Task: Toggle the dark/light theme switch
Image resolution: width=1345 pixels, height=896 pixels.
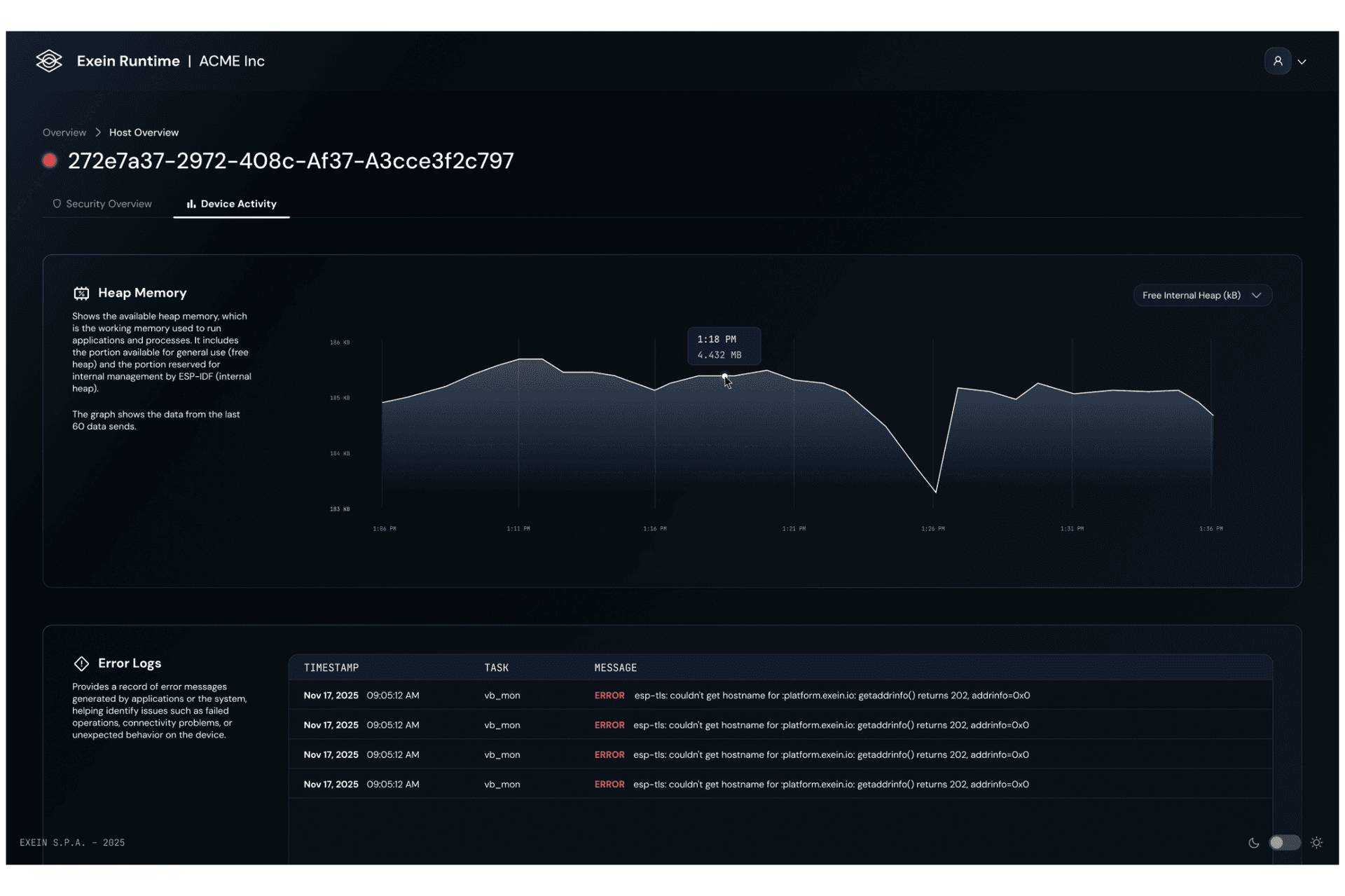Action: [1284, 843]
